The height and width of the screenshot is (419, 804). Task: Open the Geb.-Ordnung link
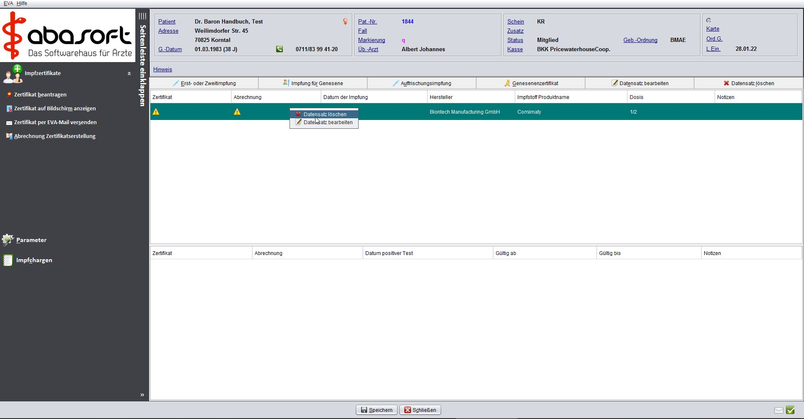pyautogui.click(x=640, y=40)
